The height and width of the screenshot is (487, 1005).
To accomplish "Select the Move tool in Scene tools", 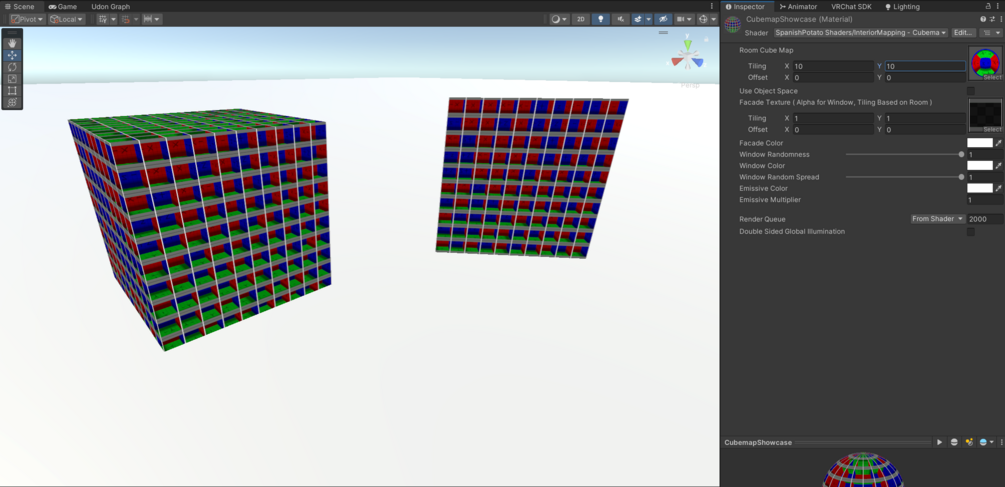I will 12,55.
